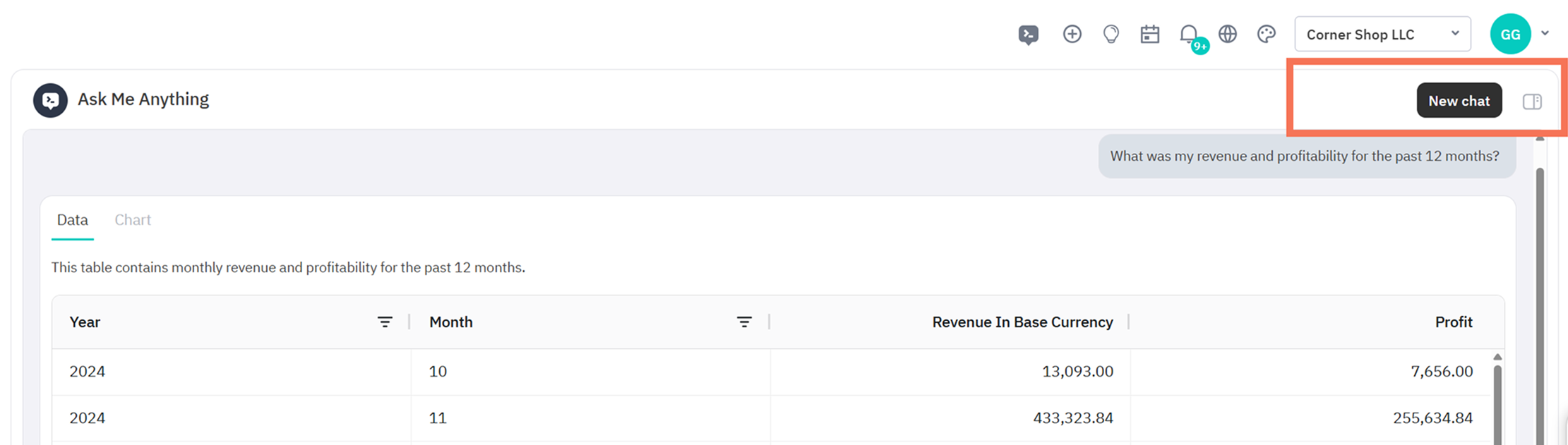Click the Revenue In Base Currency column header

tap(1022, 322)
